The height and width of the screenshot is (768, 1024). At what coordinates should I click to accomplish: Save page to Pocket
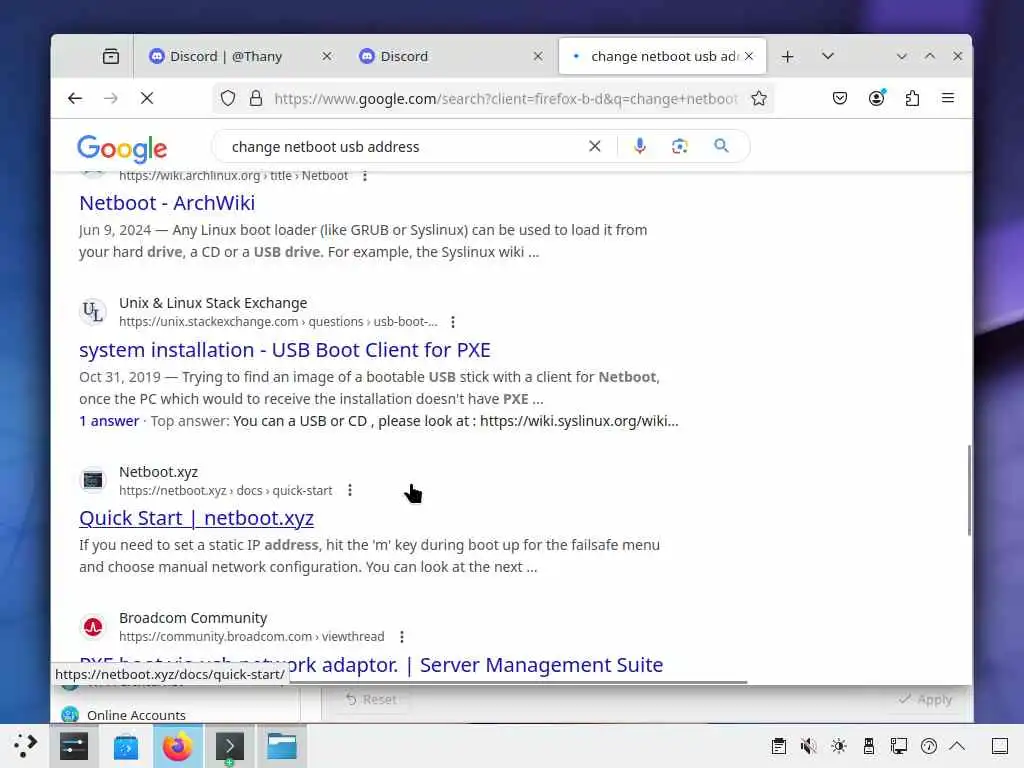[840, 98]
